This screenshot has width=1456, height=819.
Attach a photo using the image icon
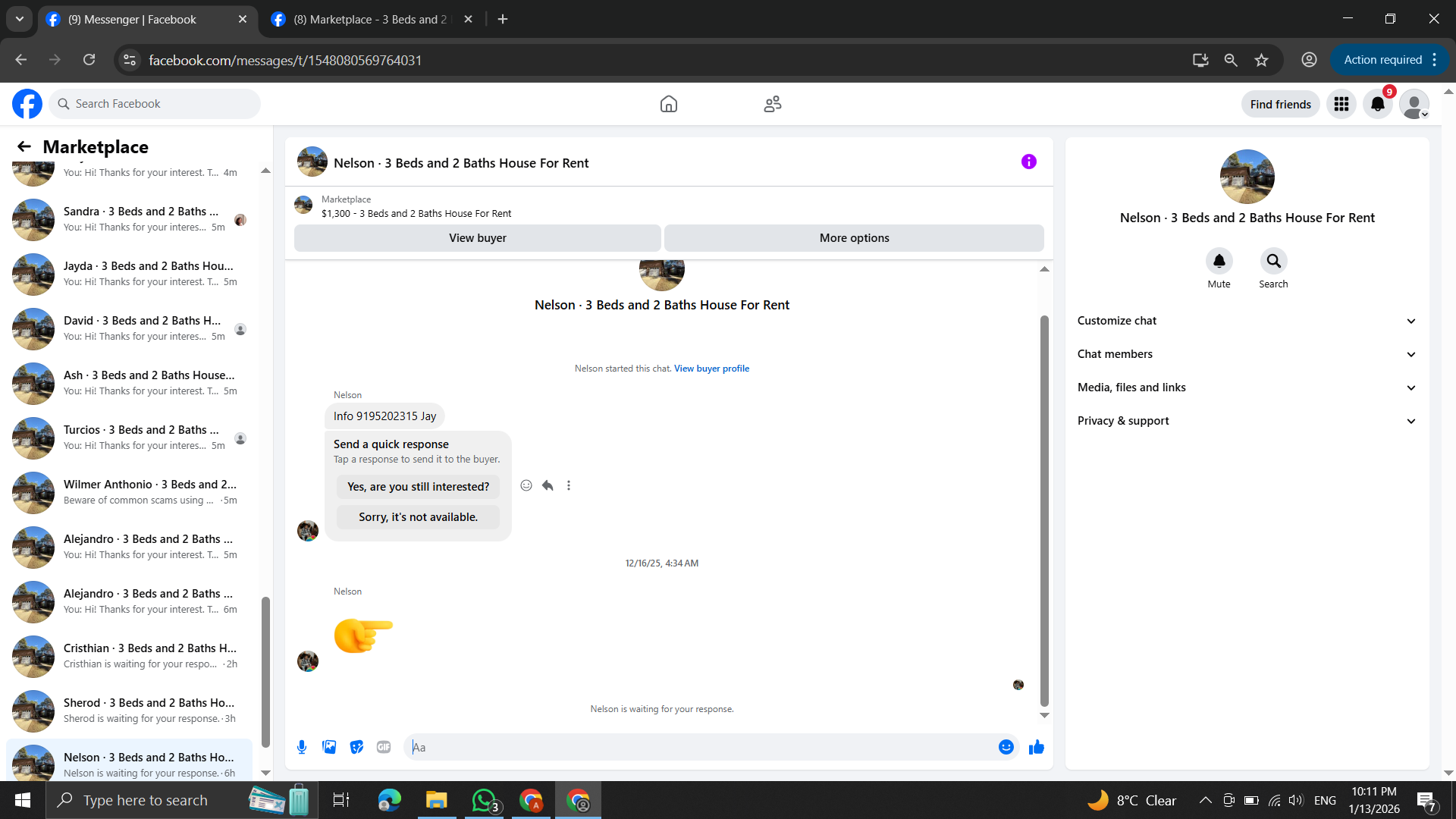coord(329,747)
